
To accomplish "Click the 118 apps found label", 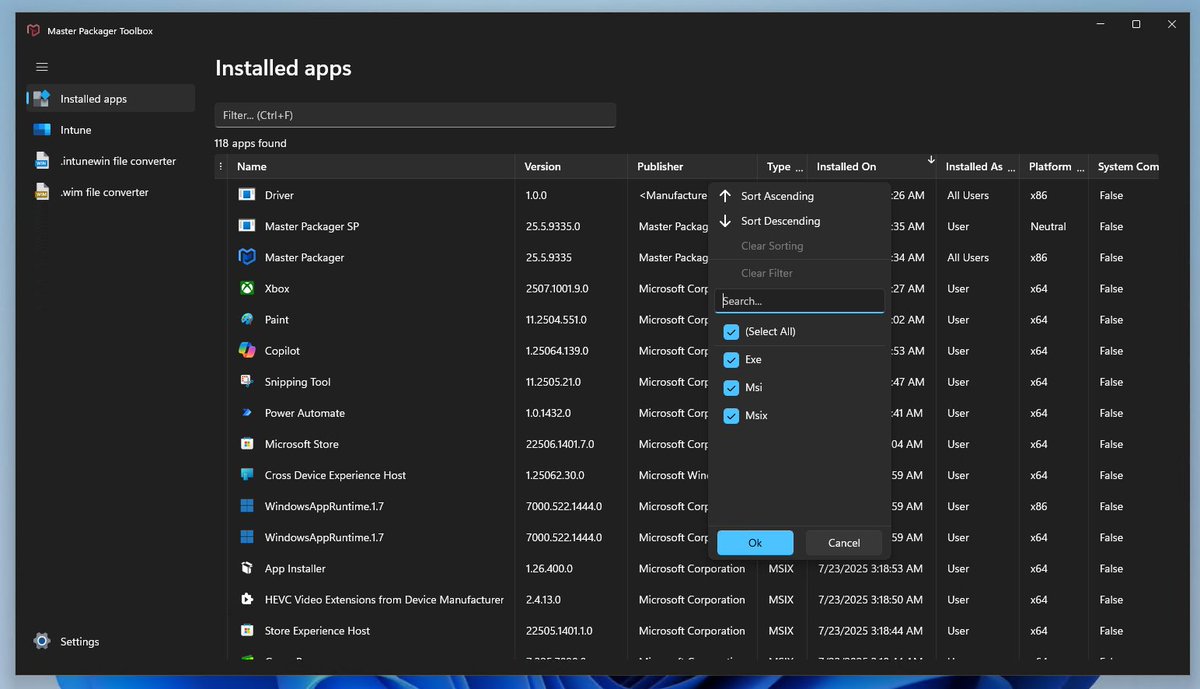I will [250, 143].
